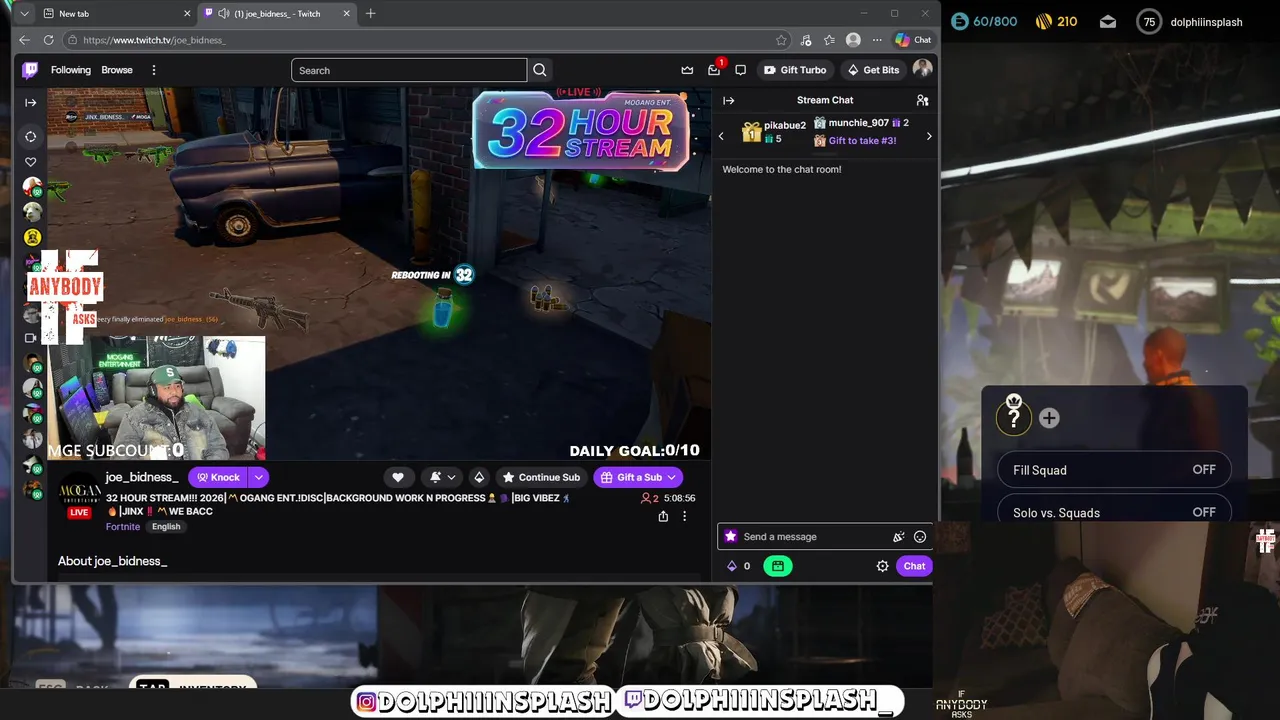This screenshot has width=1280, height=720.
Task: Open the browser tab search chevron
Action: (24, 14)
